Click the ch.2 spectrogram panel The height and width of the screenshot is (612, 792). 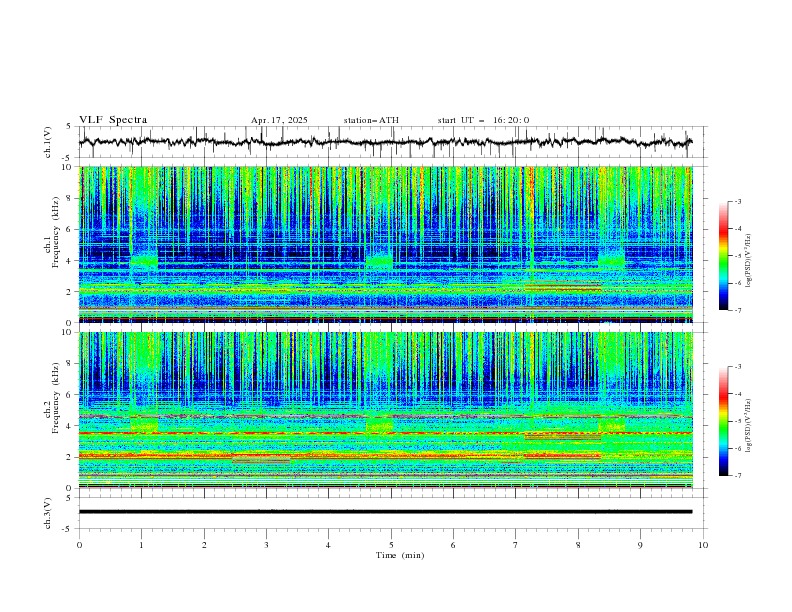385,410
